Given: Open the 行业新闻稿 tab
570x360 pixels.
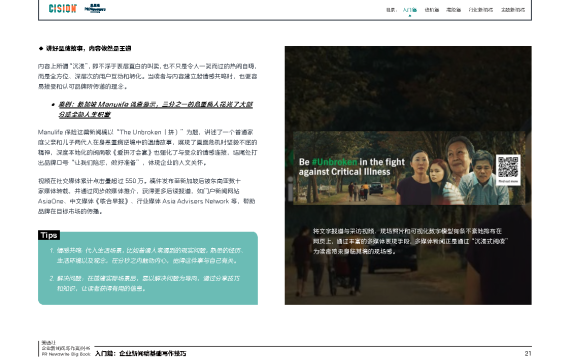Looking at the screenshot, I should coord(481,10).
